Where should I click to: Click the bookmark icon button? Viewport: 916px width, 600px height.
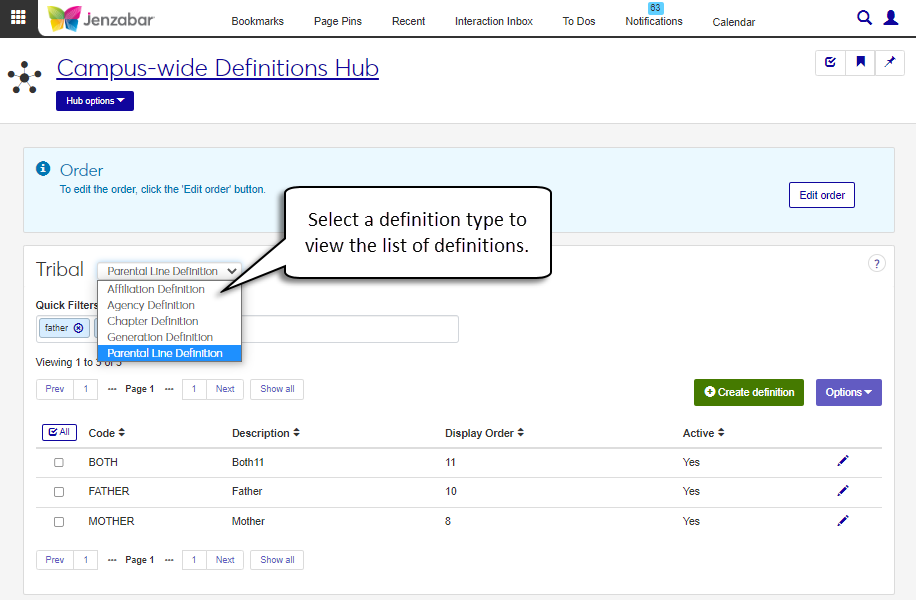click(x=860, y=62)
